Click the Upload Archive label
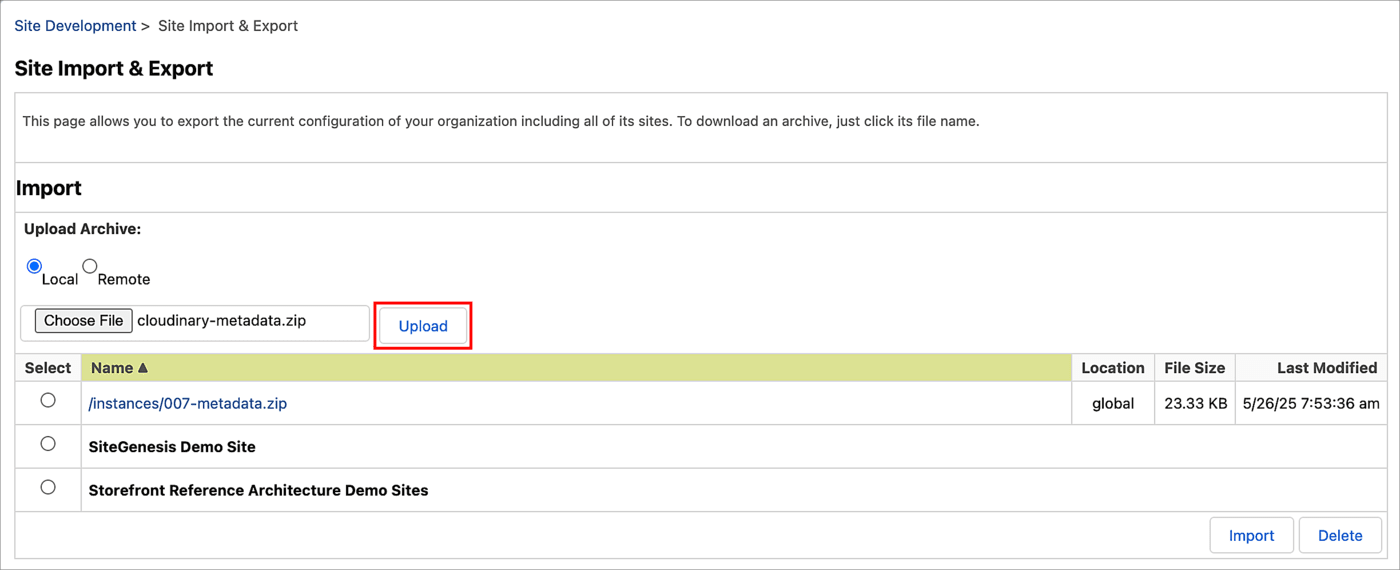 pyautogui.click(x=82, y=229)
